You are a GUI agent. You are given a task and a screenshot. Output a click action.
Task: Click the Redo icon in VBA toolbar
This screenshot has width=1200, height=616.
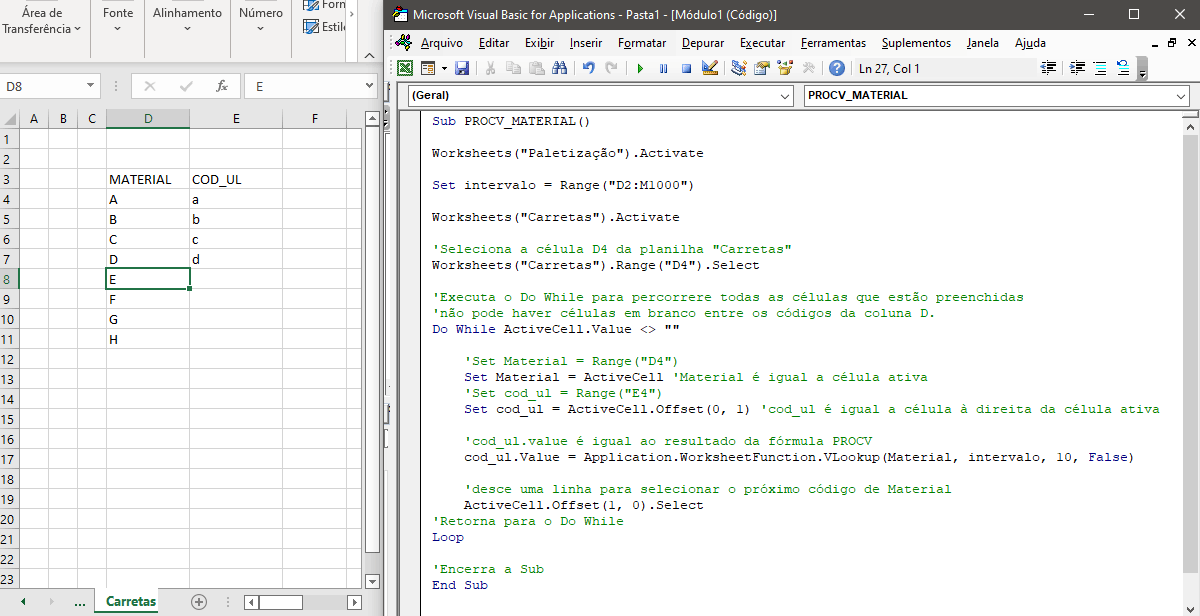click(611, 69)
